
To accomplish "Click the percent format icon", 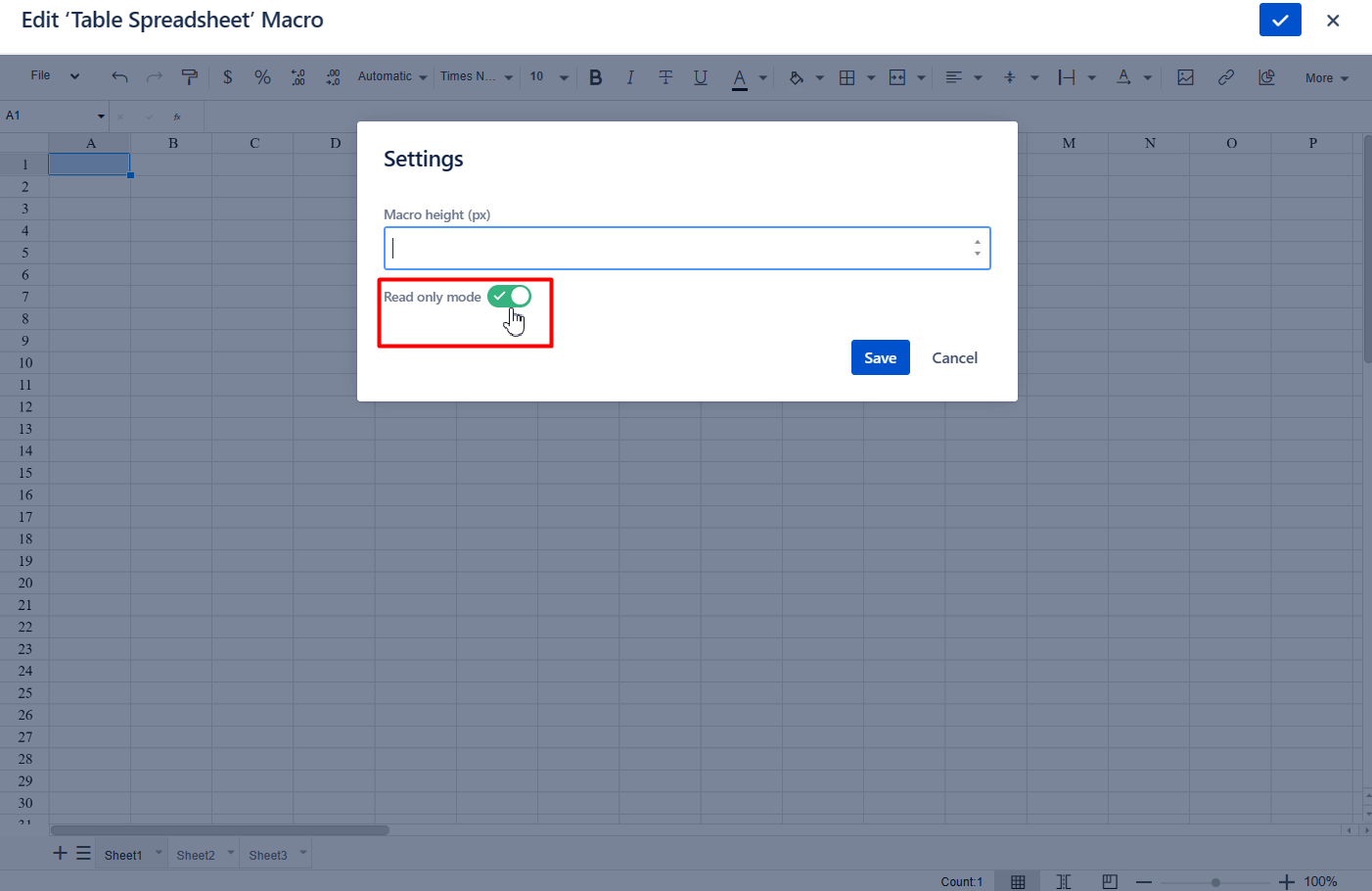I will tap(262, 77).
